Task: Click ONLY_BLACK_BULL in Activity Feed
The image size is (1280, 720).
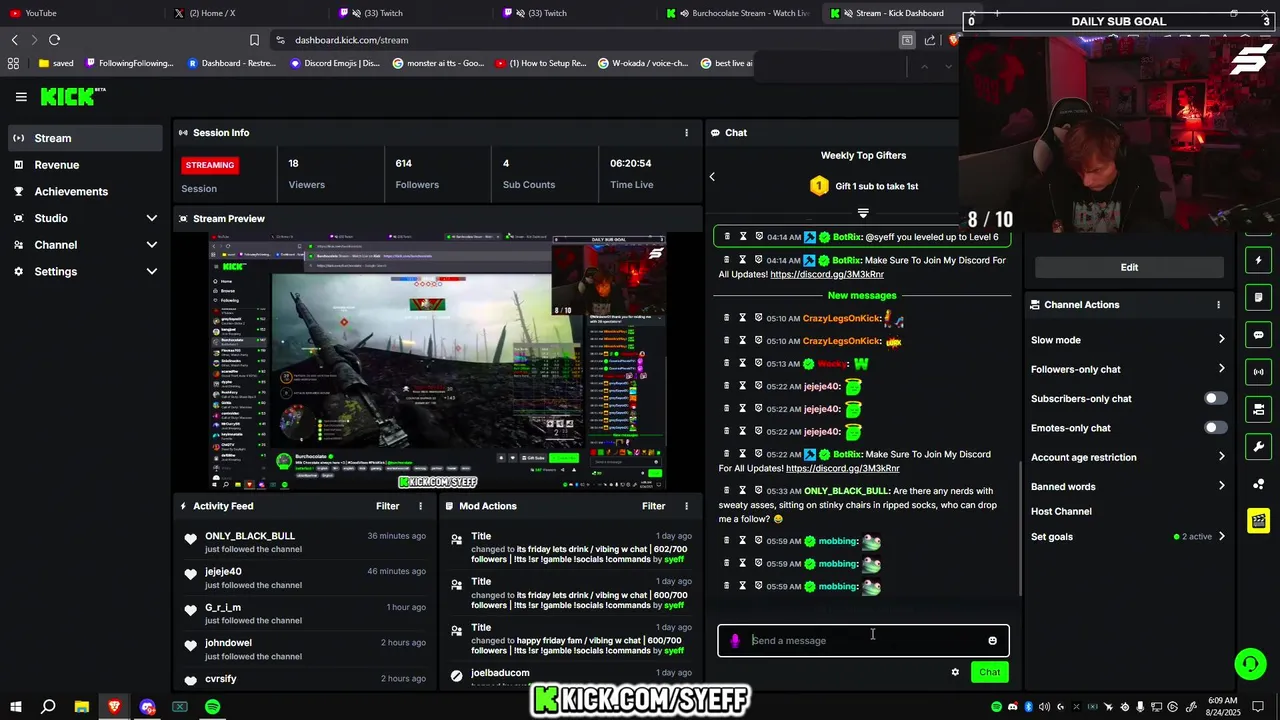Action: tap(250, 536)
